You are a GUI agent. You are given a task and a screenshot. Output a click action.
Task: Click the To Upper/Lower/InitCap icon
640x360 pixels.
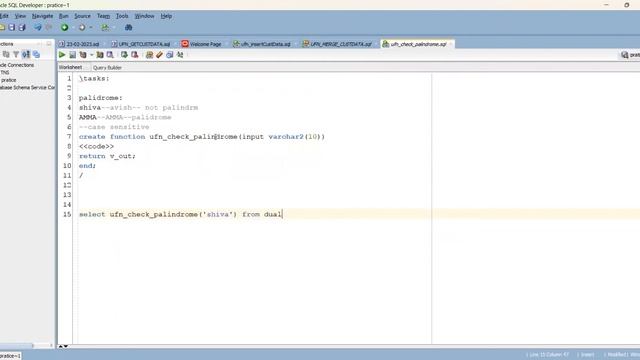coord(180,55)
